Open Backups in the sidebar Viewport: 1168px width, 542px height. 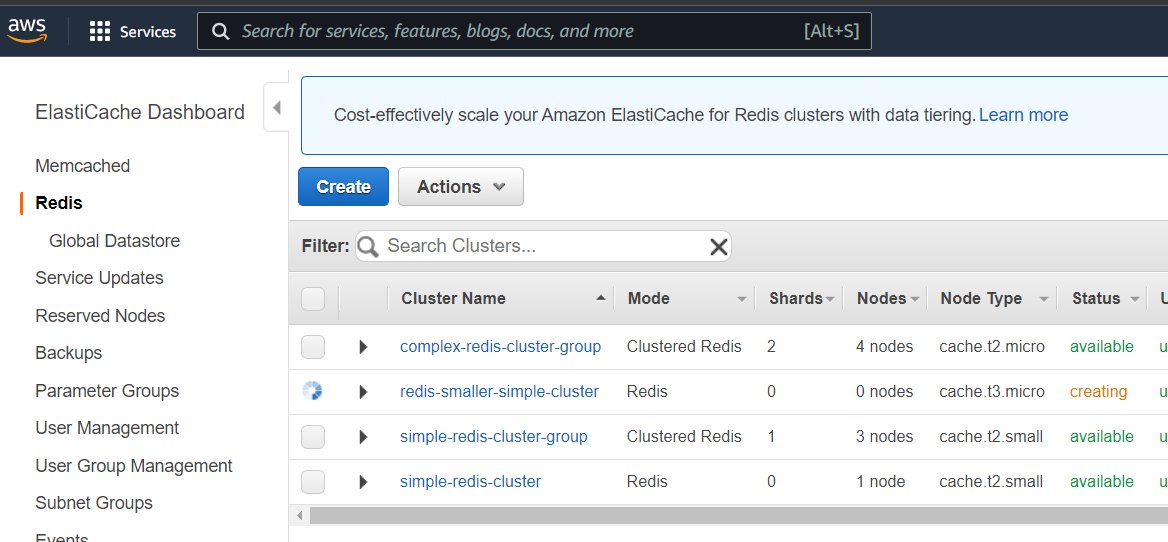[69, 353]
